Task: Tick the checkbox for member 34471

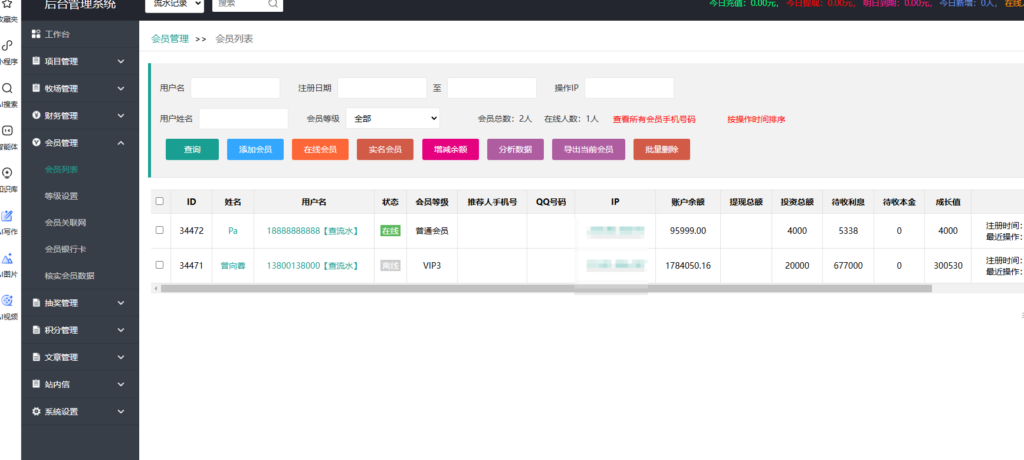Action: pyautogui.click(x=160, y=265)
